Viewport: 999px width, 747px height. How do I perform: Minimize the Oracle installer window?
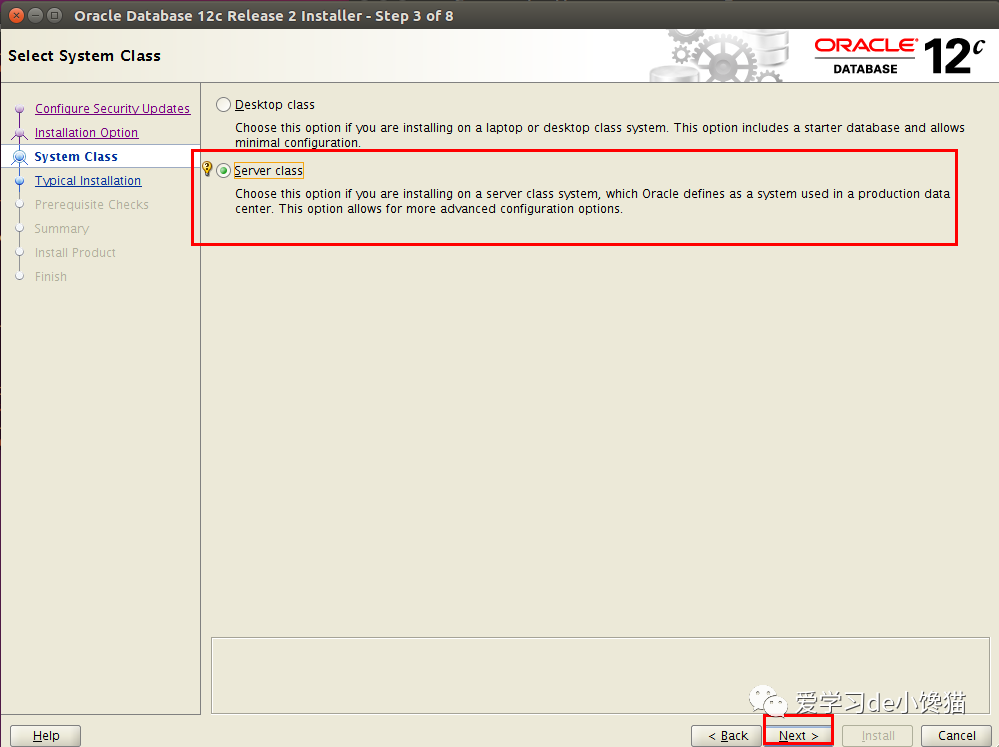[x=36, y=15]
